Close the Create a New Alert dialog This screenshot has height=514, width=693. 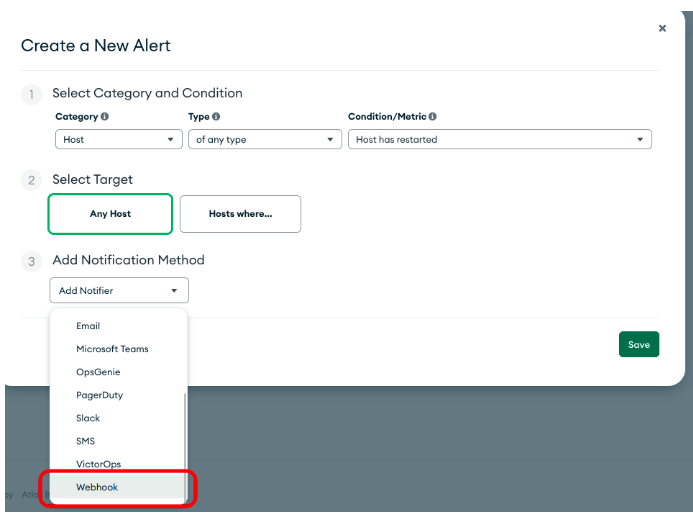click(662, 29)
